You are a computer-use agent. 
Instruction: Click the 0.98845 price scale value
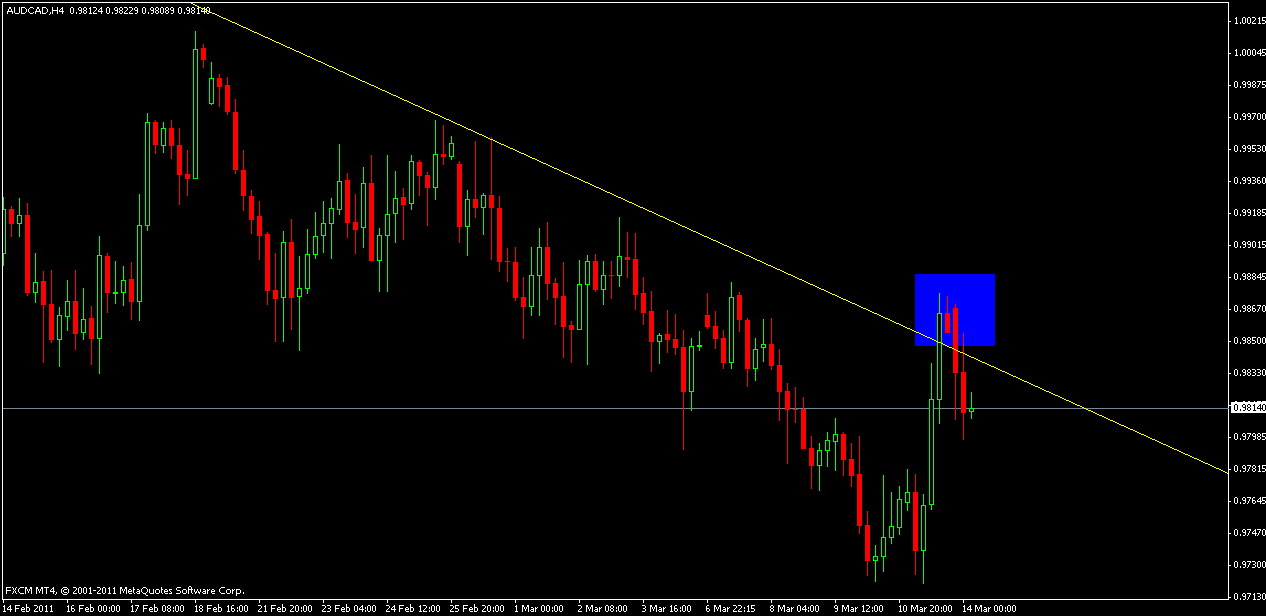[x=1246, y=277]
